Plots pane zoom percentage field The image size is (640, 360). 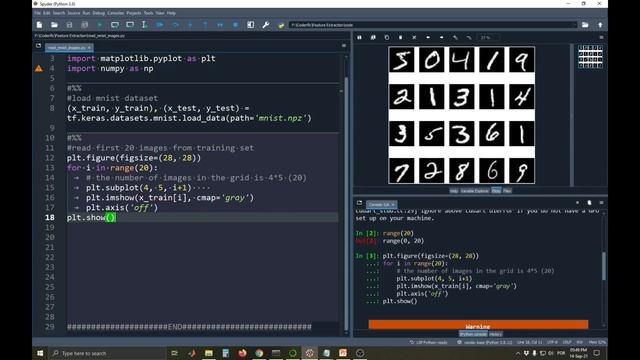(x=488, y=38)
